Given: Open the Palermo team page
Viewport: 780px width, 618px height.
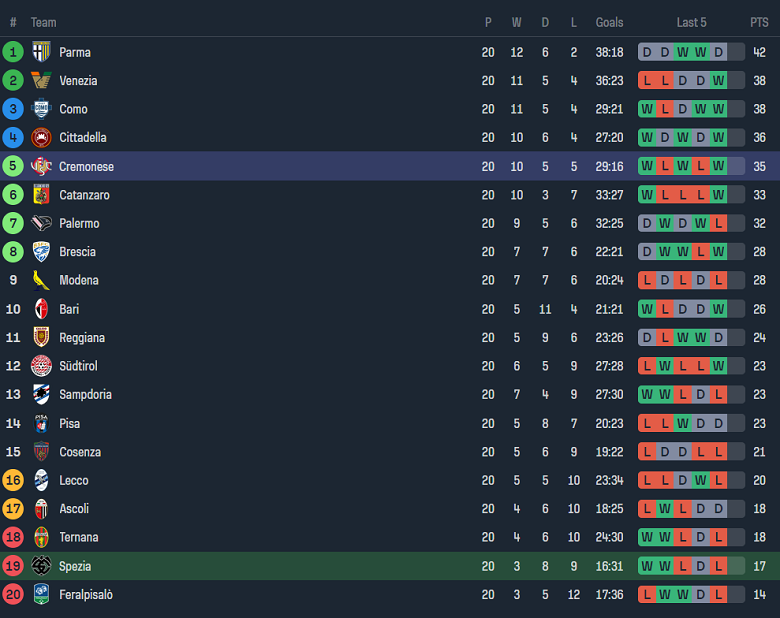Looking at the screenshot, I should 79,223.
